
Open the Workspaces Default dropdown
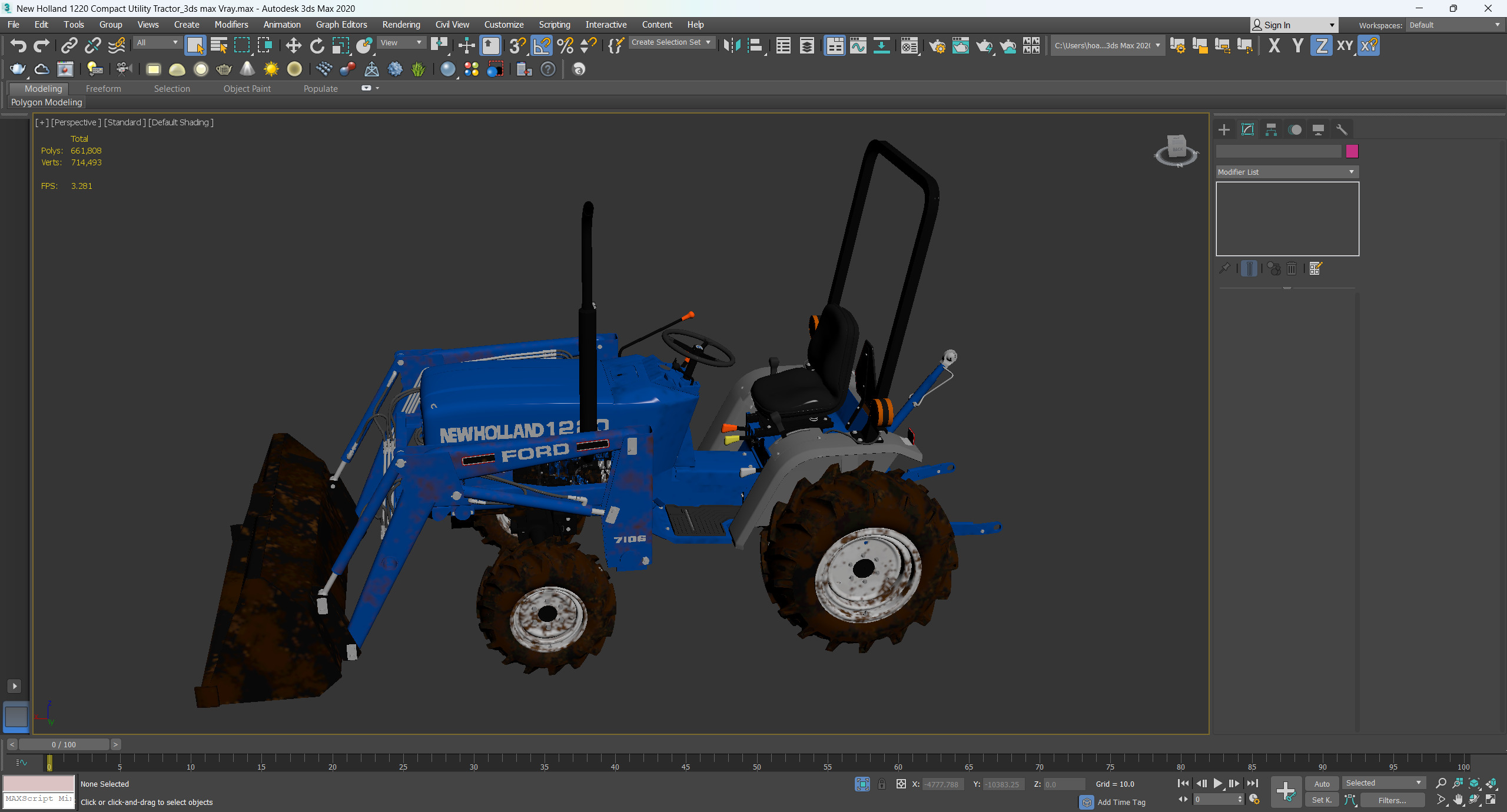1455,25
